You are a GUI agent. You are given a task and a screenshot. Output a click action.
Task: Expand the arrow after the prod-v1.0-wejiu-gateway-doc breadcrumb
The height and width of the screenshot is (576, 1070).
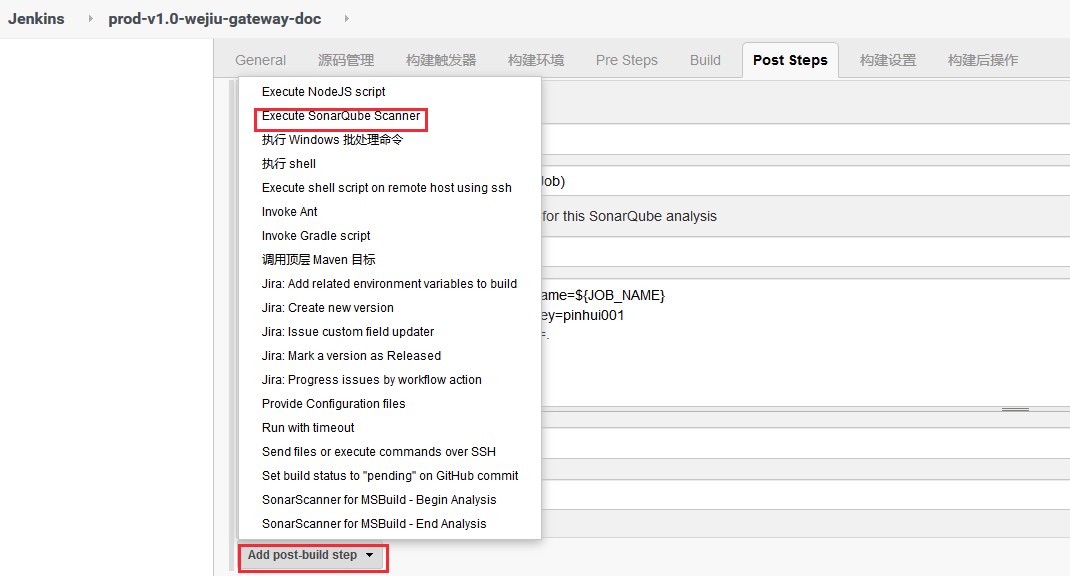point(347,18)
